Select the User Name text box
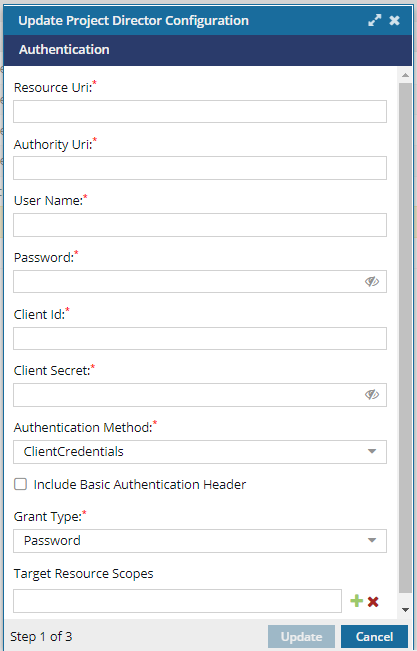This screenshot has width=417, height=651. [200, 225]
